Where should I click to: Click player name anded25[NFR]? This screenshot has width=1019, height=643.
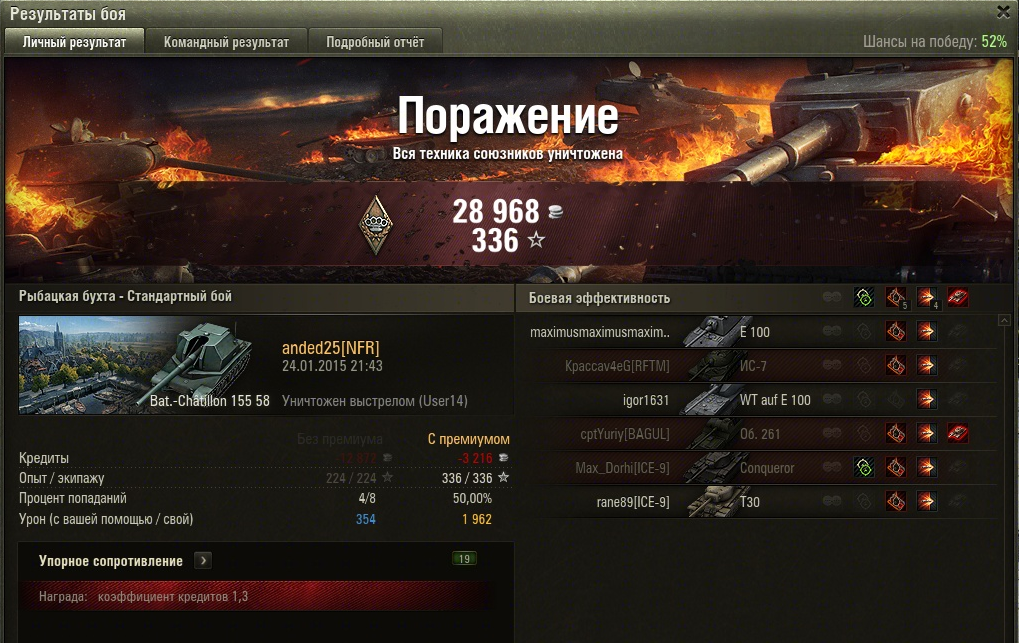330,348
